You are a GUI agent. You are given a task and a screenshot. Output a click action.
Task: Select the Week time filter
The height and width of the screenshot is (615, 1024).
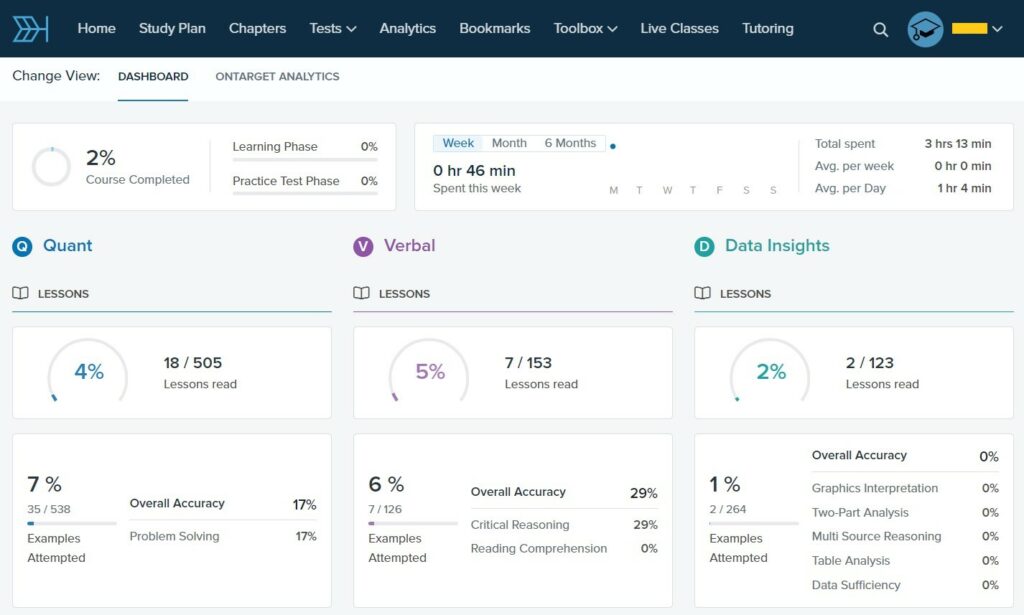coord(458,142)
